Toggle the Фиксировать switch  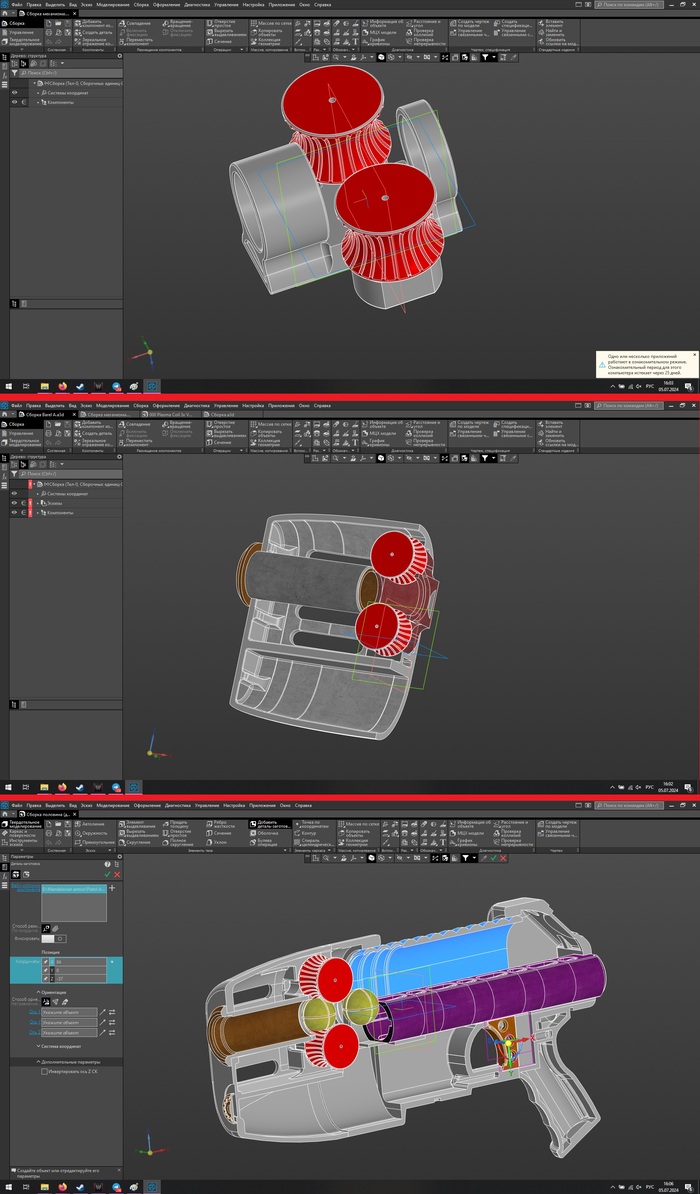54,939
